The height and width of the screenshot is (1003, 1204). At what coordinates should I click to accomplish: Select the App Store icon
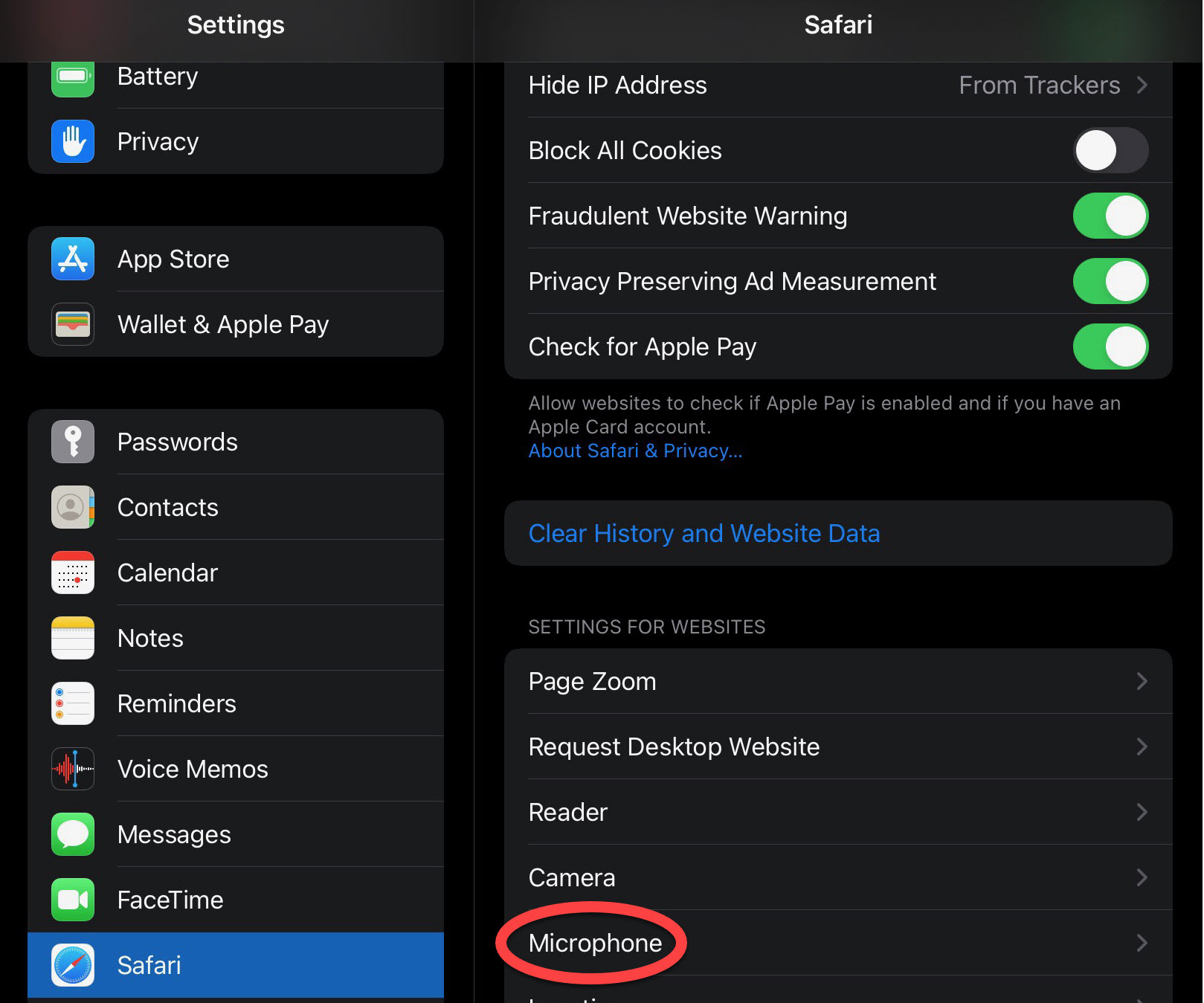(72, 259)
